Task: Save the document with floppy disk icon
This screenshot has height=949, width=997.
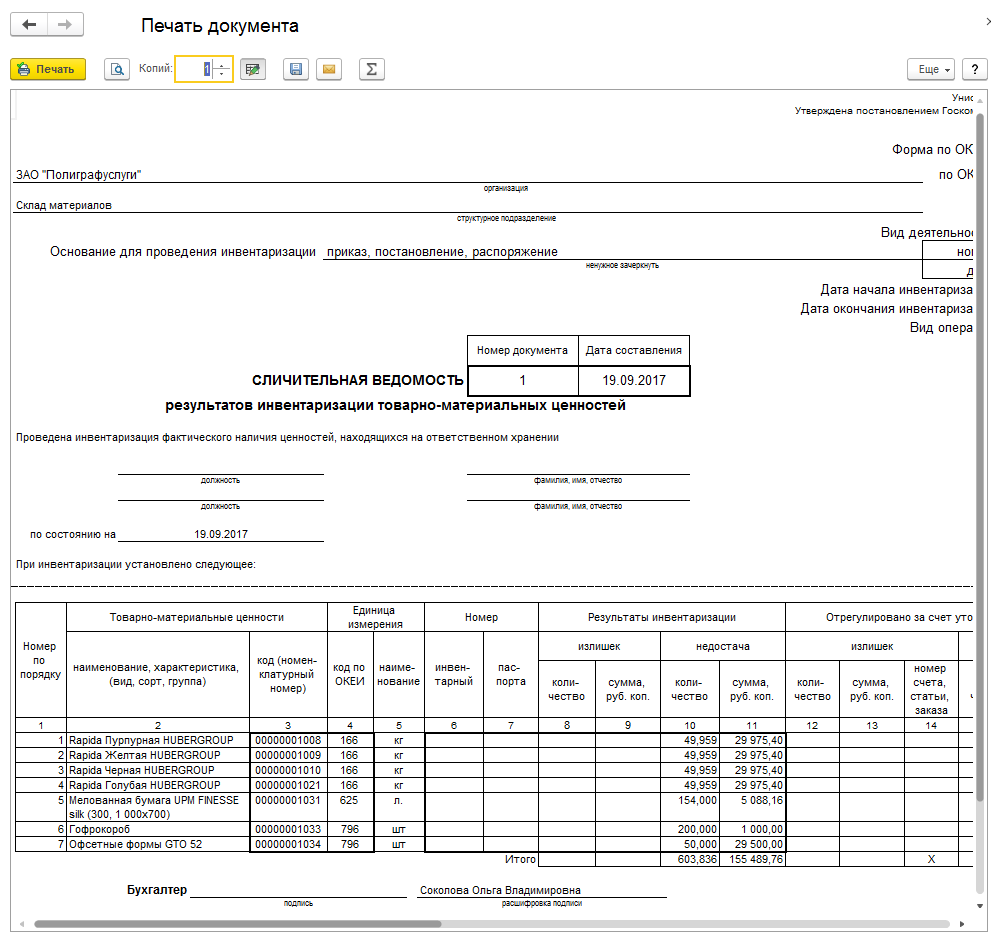Action: click(296, 69)
